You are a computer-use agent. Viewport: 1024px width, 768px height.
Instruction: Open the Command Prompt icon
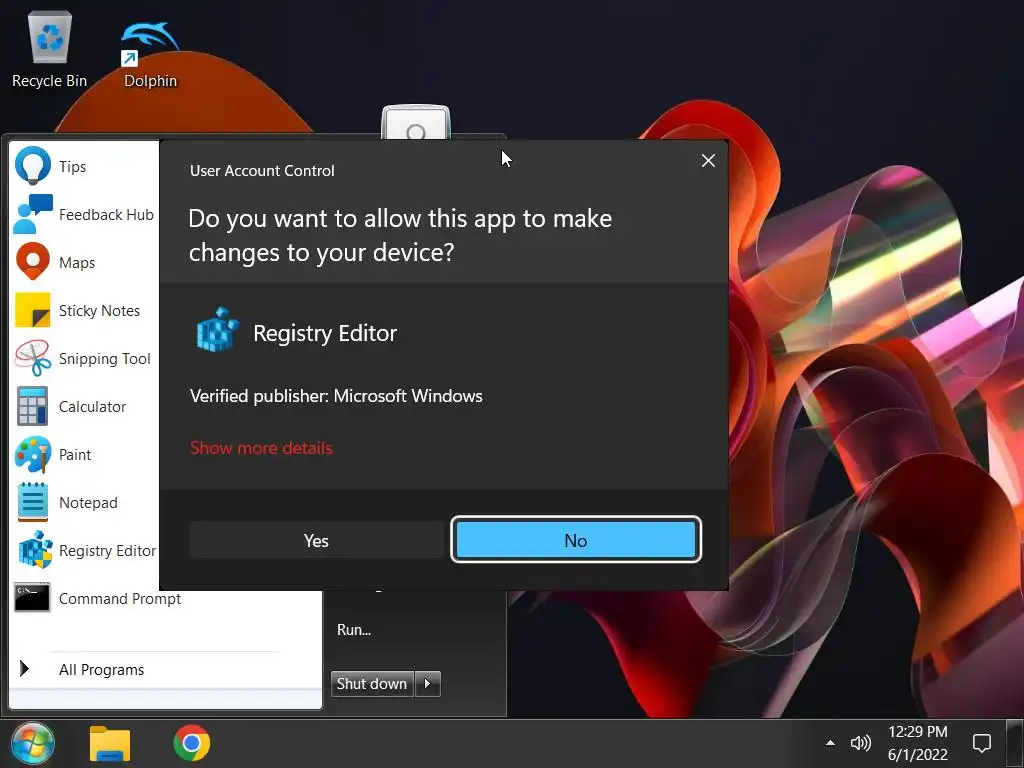(x=33, y=598)
